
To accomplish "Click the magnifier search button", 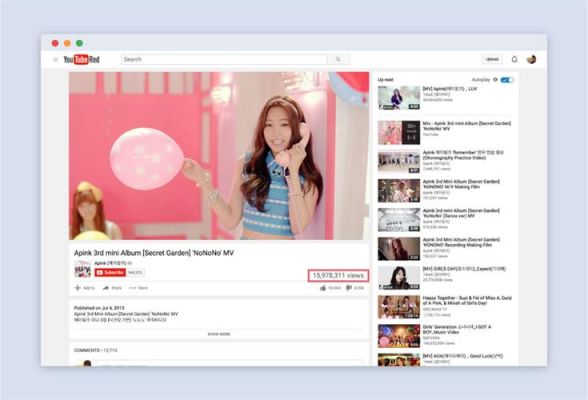I will [338, 59].
